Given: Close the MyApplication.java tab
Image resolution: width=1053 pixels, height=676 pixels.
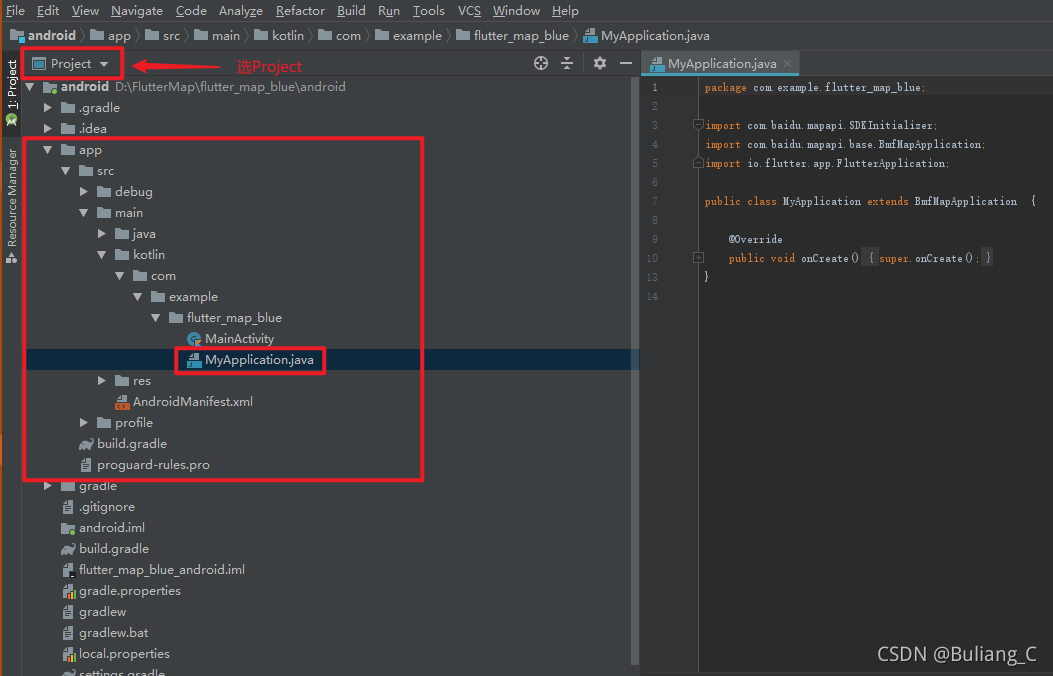Looking at the screenshot, I should coord(788,63).
